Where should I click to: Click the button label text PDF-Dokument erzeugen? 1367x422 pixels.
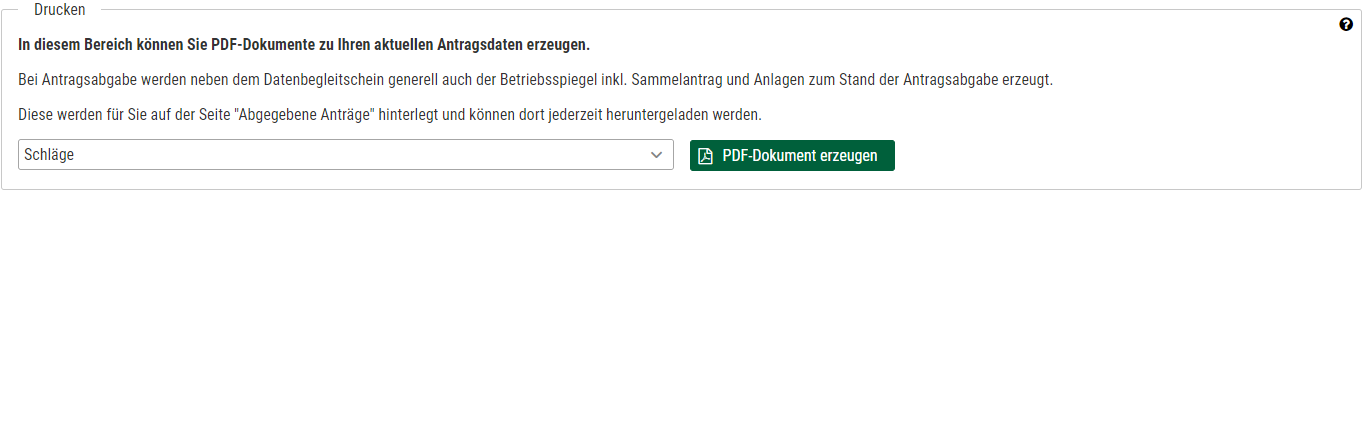[800, 156]
